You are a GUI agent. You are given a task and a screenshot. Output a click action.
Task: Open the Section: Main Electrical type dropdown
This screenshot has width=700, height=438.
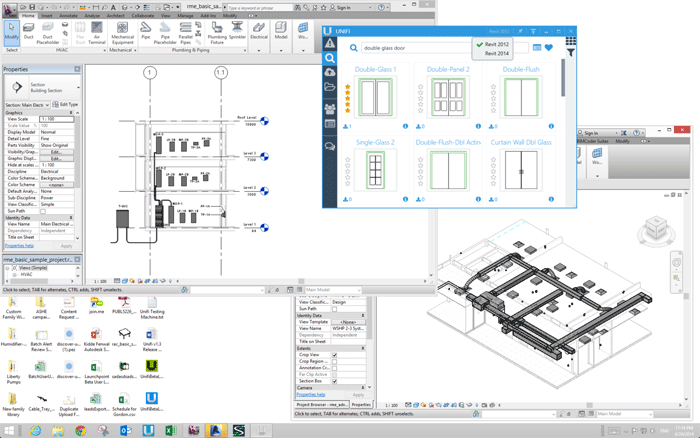coord(26,104)
